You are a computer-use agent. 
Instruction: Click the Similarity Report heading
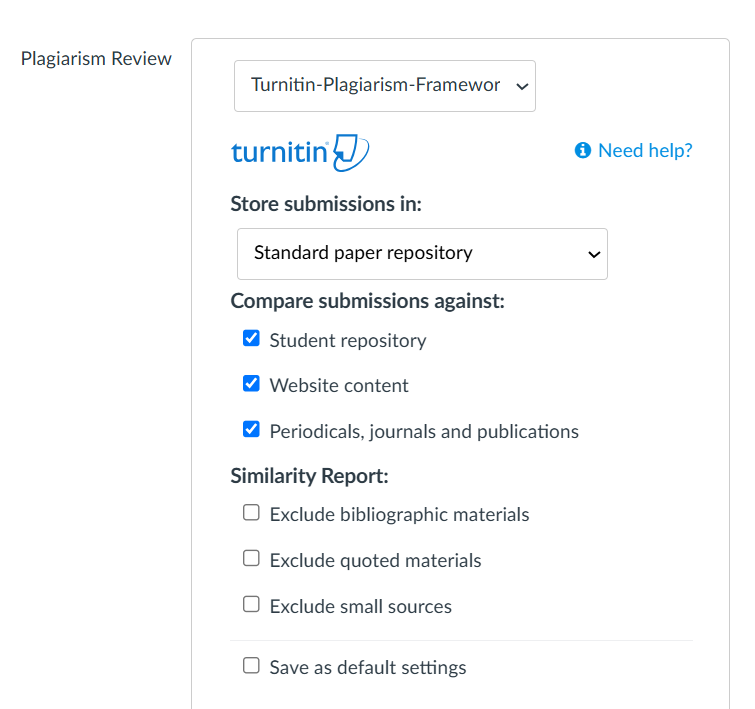(309, 476)
